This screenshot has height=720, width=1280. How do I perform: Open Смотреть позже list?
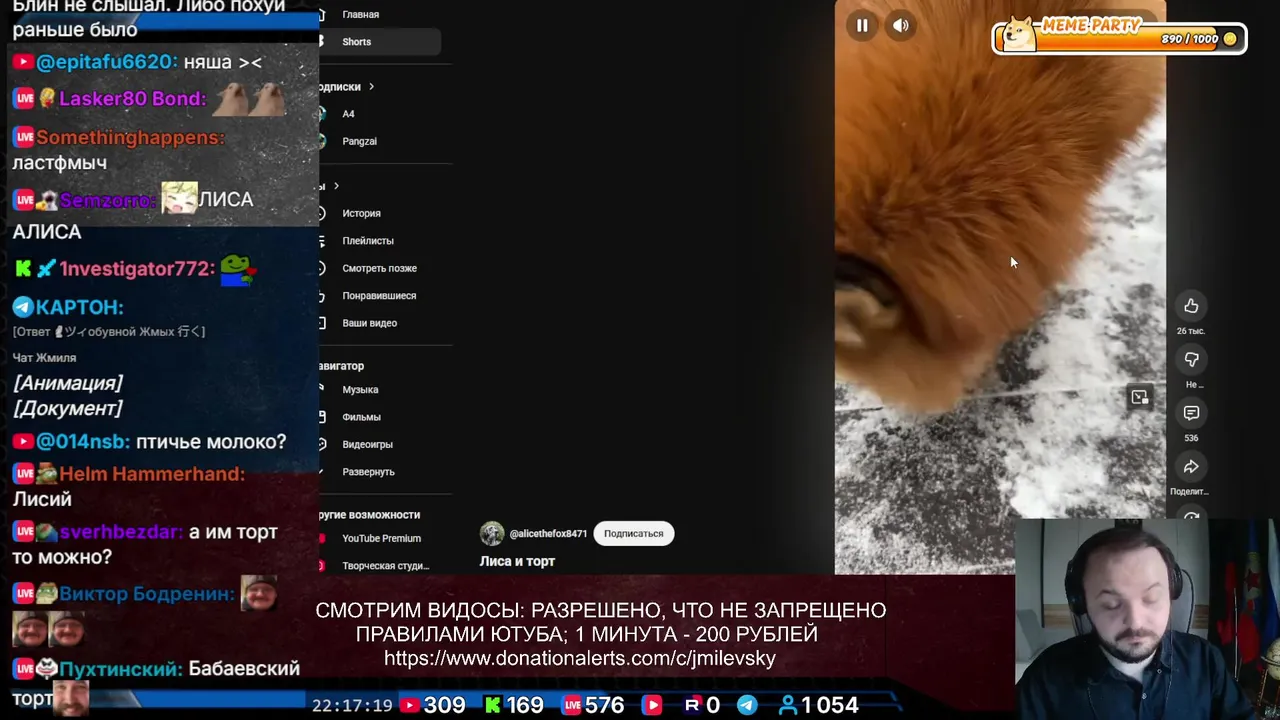tap(379, 268)
